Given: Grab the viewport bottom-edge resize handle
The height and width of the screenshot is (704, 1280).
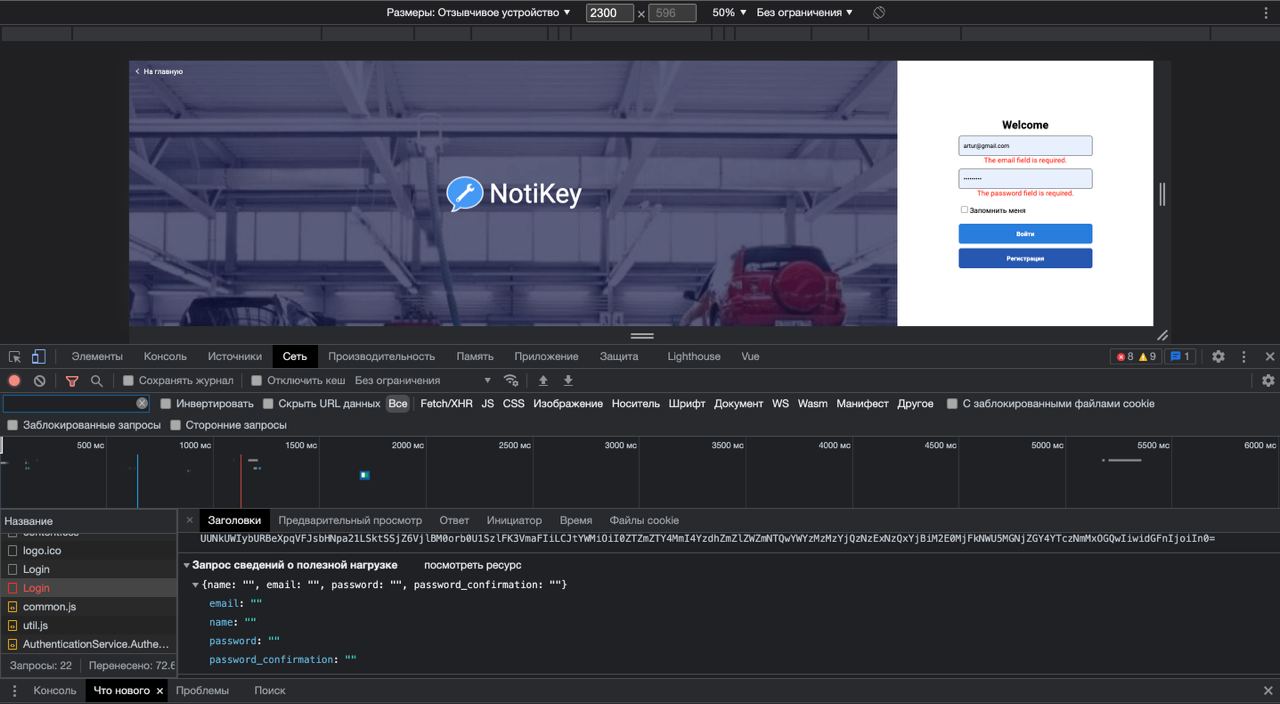Looking at the screenshot, I should (x=642, y=335).
